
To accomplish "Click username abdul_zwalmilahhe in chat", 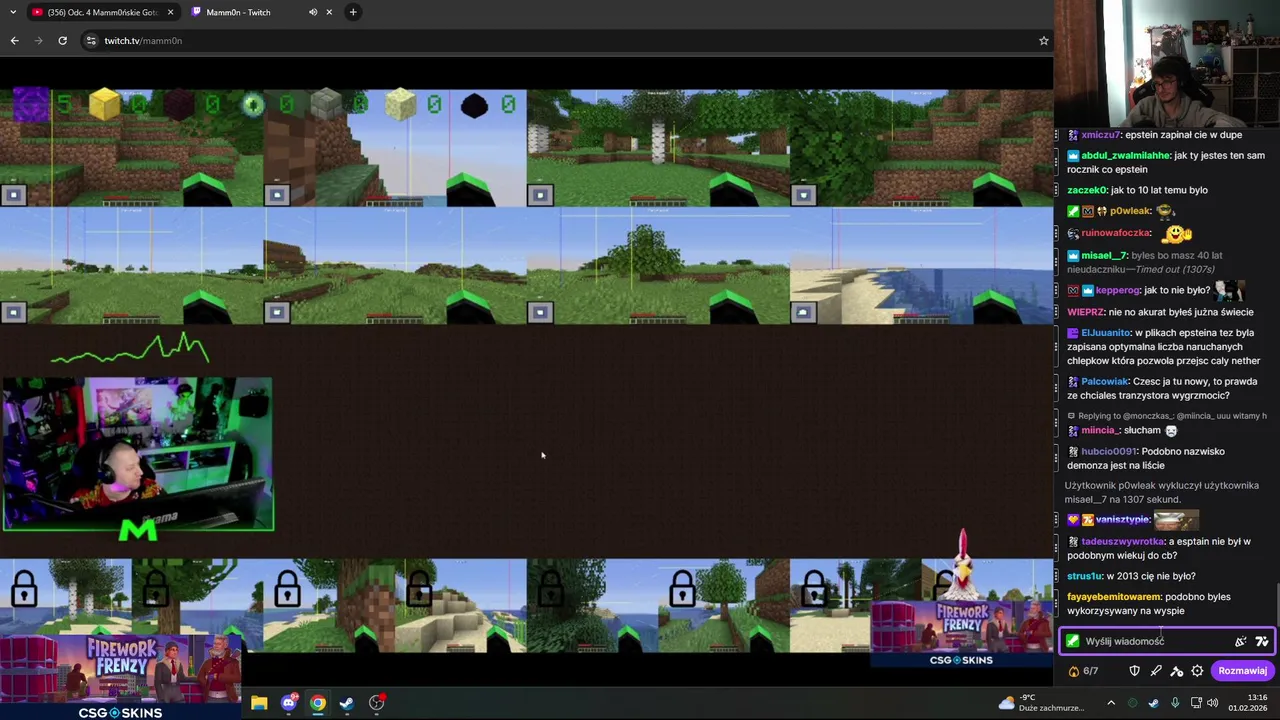I will click(1125, 156).
